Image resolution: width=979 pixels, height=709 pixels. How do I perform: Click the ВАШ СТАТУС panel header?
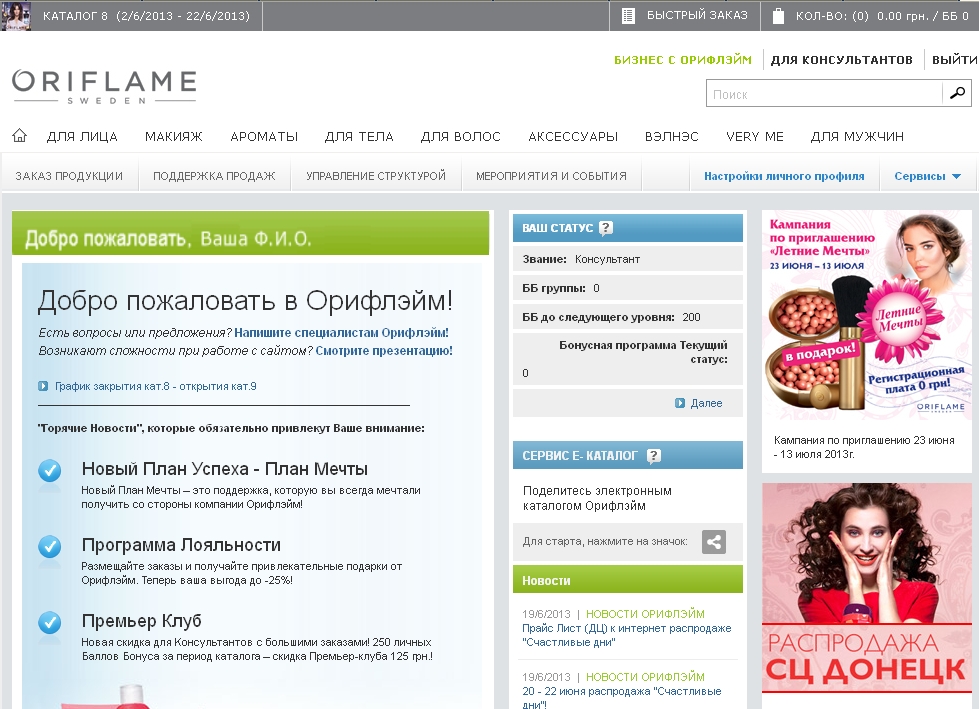click(x=627, y=228)
